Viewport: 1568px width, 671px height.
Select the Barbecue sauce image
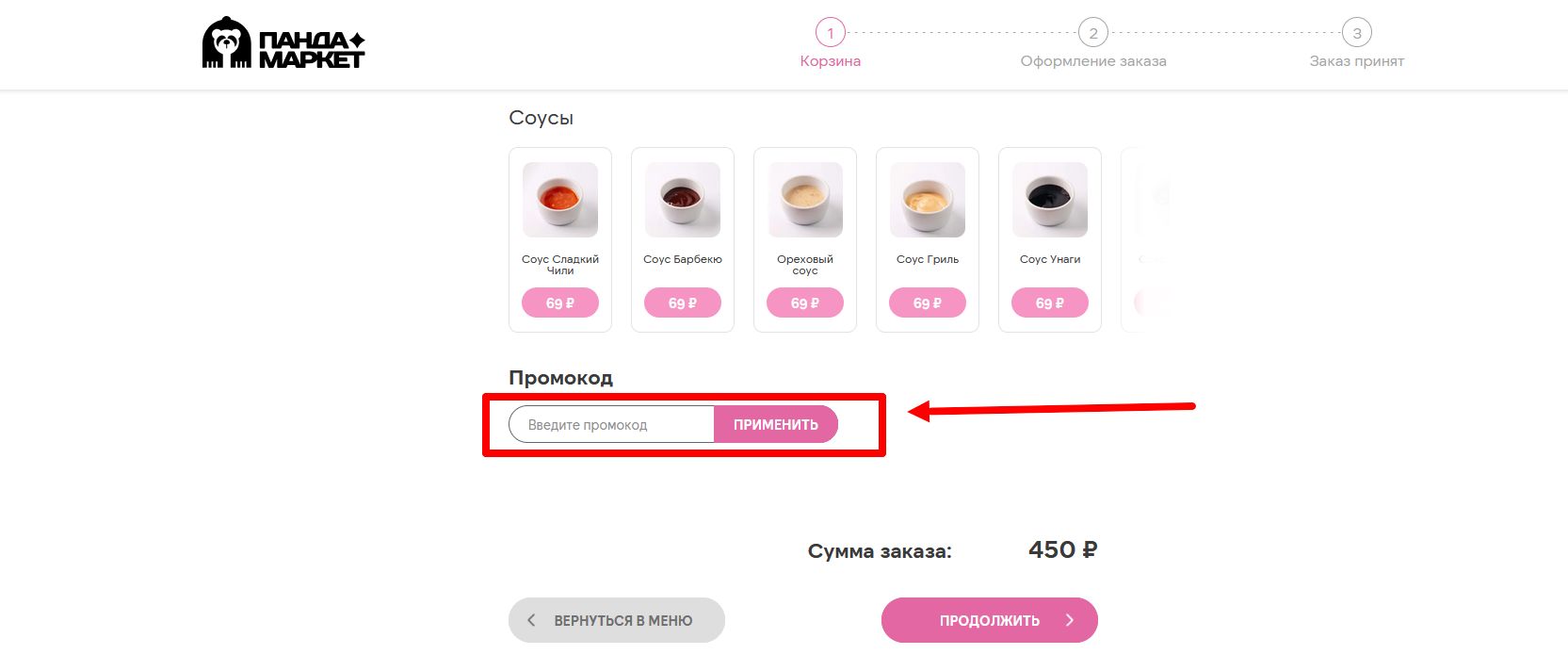point(683,200)
